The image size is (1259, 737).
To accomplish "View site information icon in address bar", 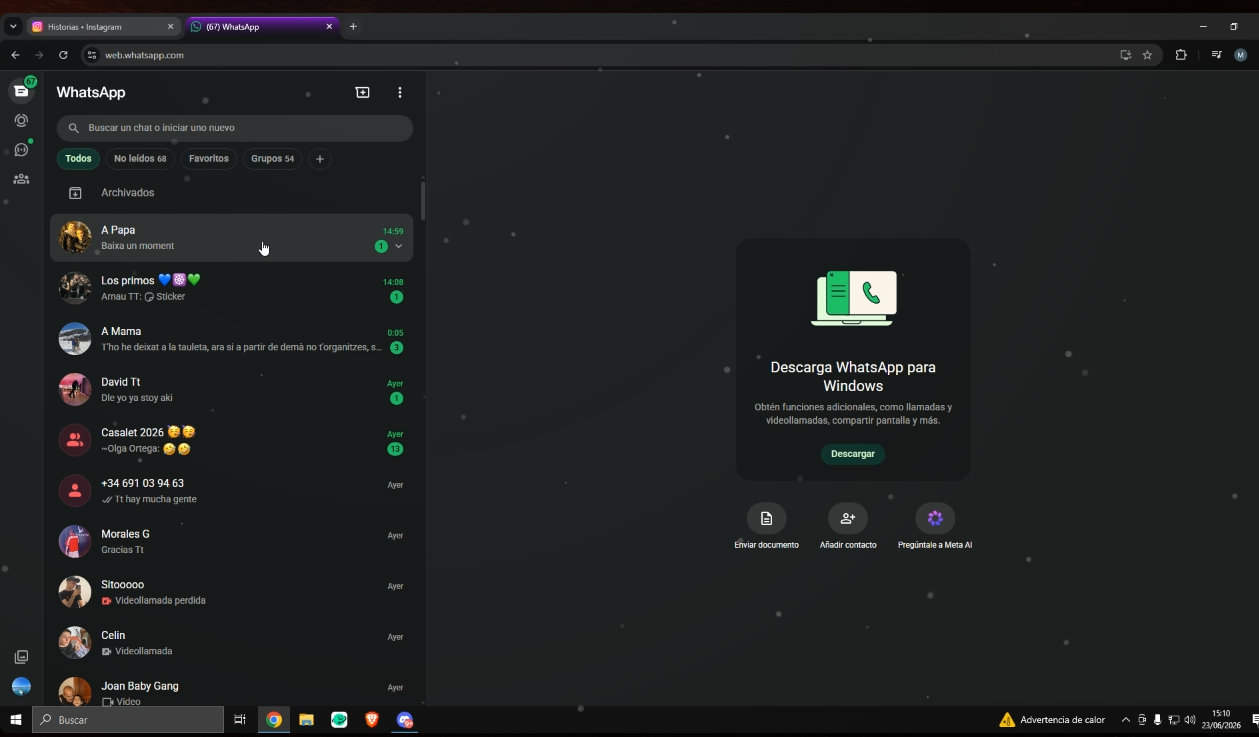I will pyautogui.click(x=92, y=55).
